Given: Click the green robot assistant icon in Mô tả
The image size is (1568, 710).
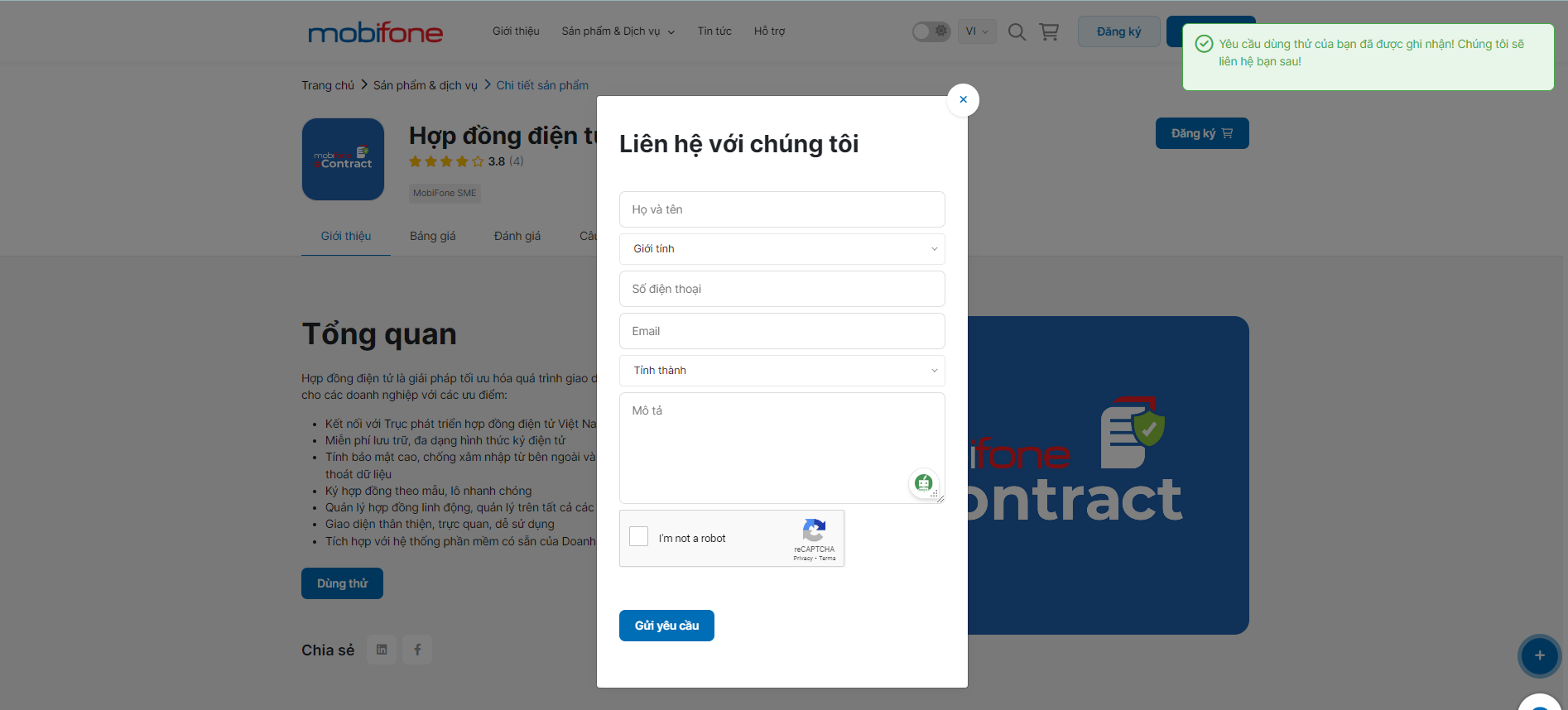Looking at the screenshot, I should coord(924,482).
